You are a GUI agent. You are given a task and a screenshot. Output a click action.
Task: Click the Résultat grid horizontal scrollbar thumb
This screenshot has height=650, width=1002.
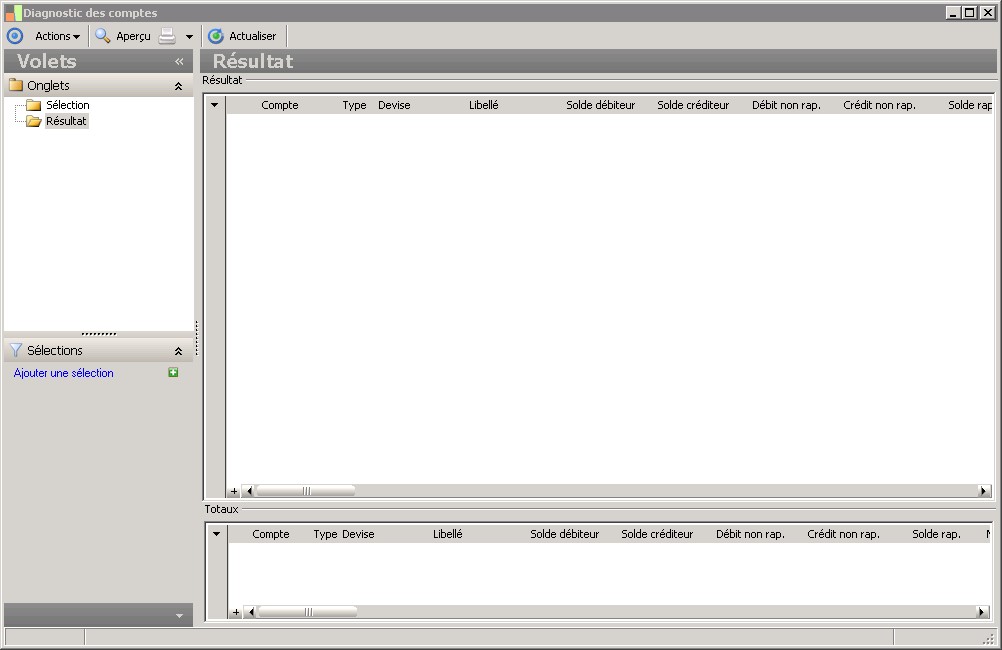(x=305, y=491)
